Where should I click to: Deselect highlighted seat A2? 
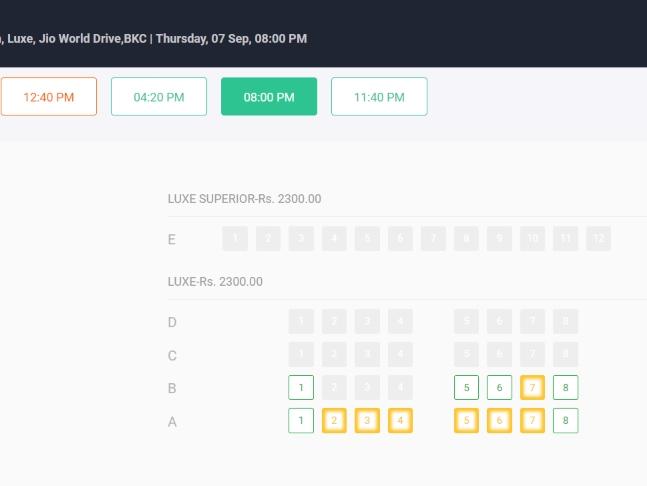pos(334,420)
